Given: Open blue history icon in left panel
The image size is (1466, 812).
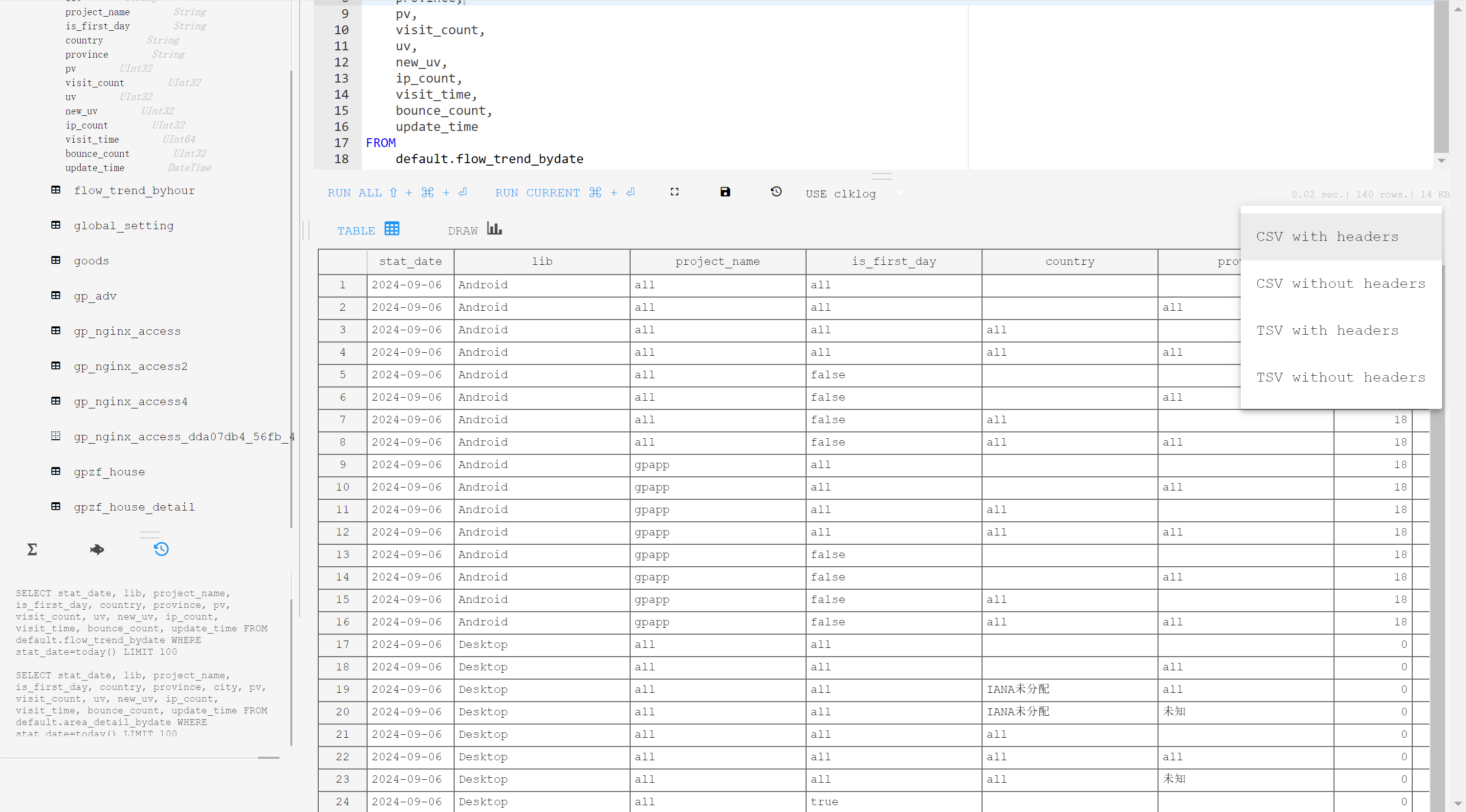Looking at the screenshot, I should (161, 549).
